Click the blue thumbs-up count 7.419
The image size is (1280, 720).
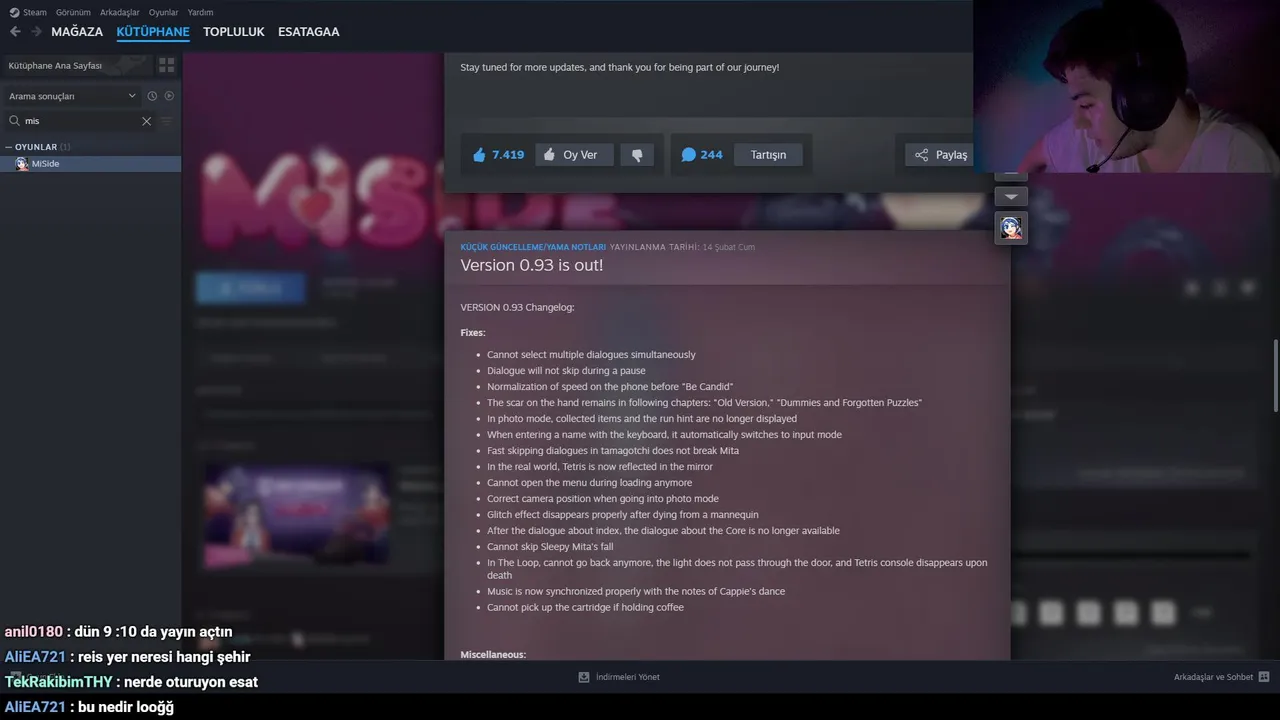click(x=499, y=155)
